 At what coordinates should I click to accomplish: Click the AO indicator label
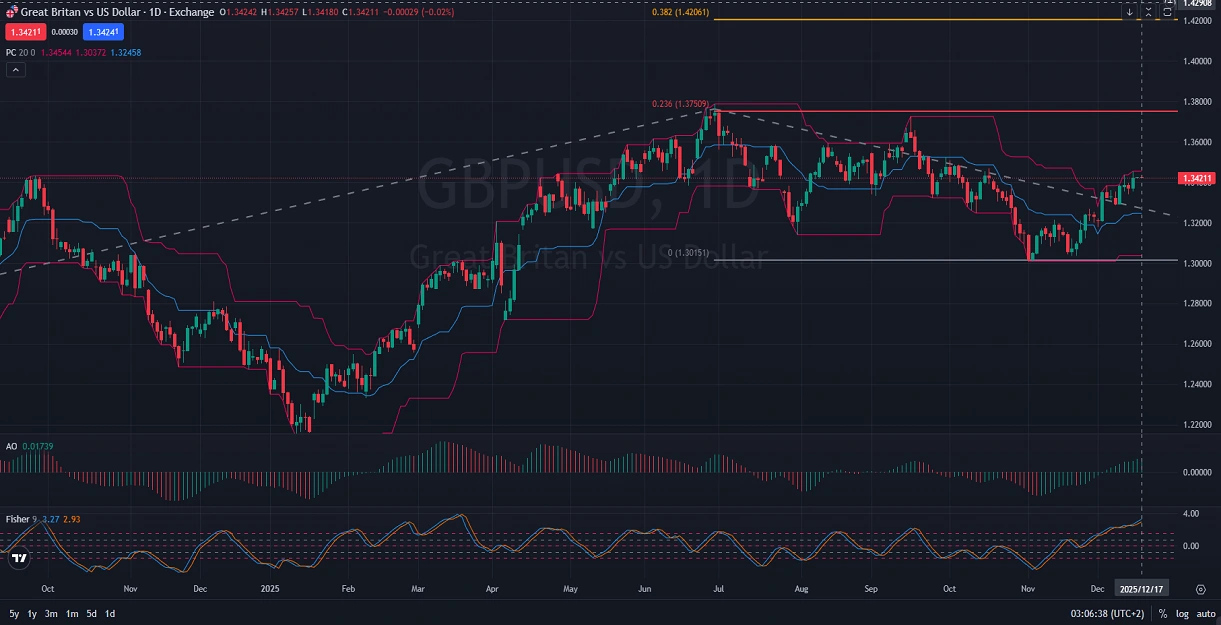(x=11, y=445)
